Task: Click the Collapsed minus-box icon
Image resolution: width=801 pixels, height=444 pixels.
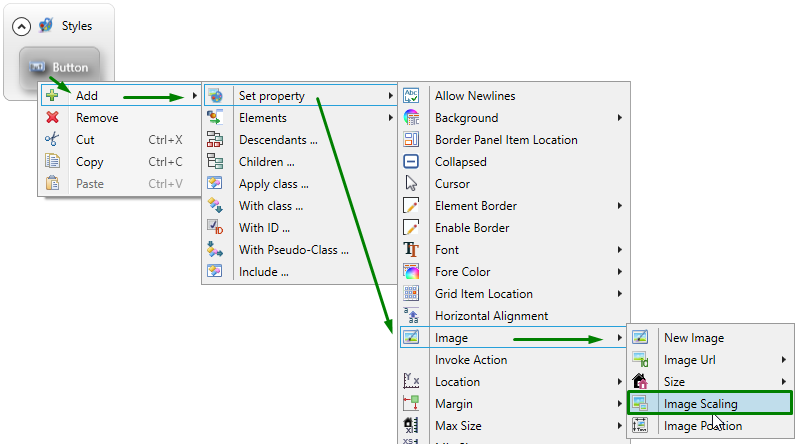Action: point(411,162)
